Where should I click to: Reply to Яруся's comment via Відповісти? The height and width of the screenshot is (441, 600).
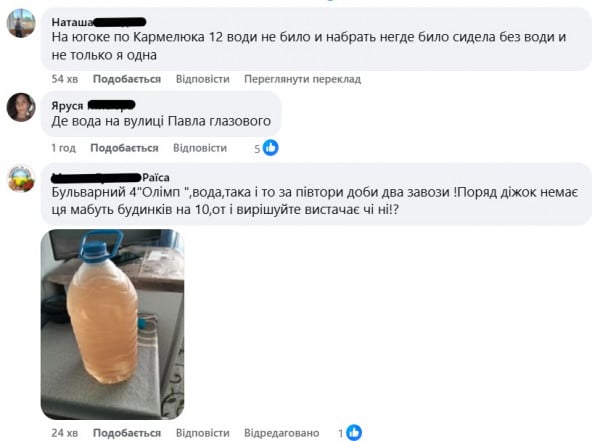(x=200, y=148)
